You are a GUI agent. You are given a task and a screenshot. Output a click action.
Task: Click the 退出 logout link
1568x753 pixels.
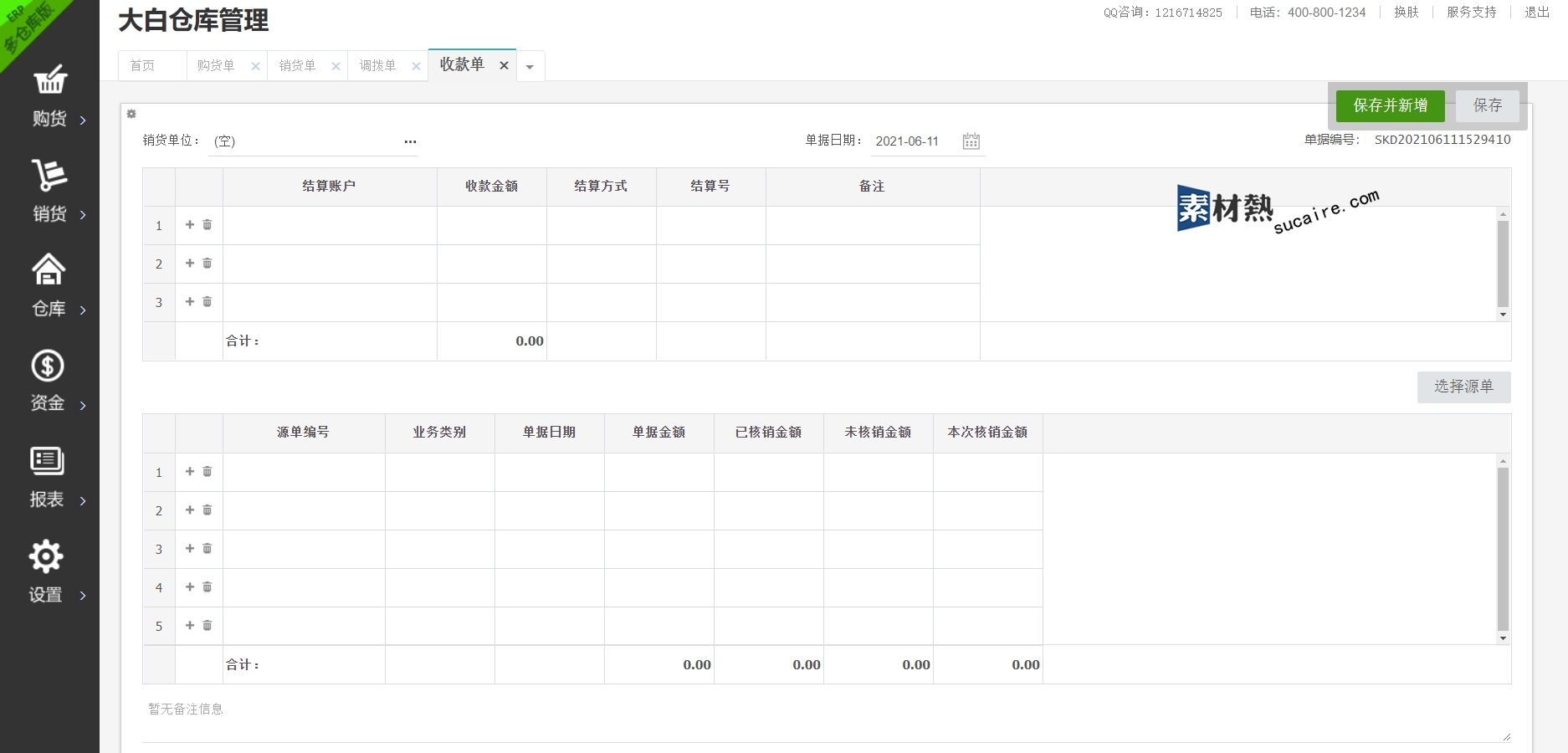click(1537, 13)
